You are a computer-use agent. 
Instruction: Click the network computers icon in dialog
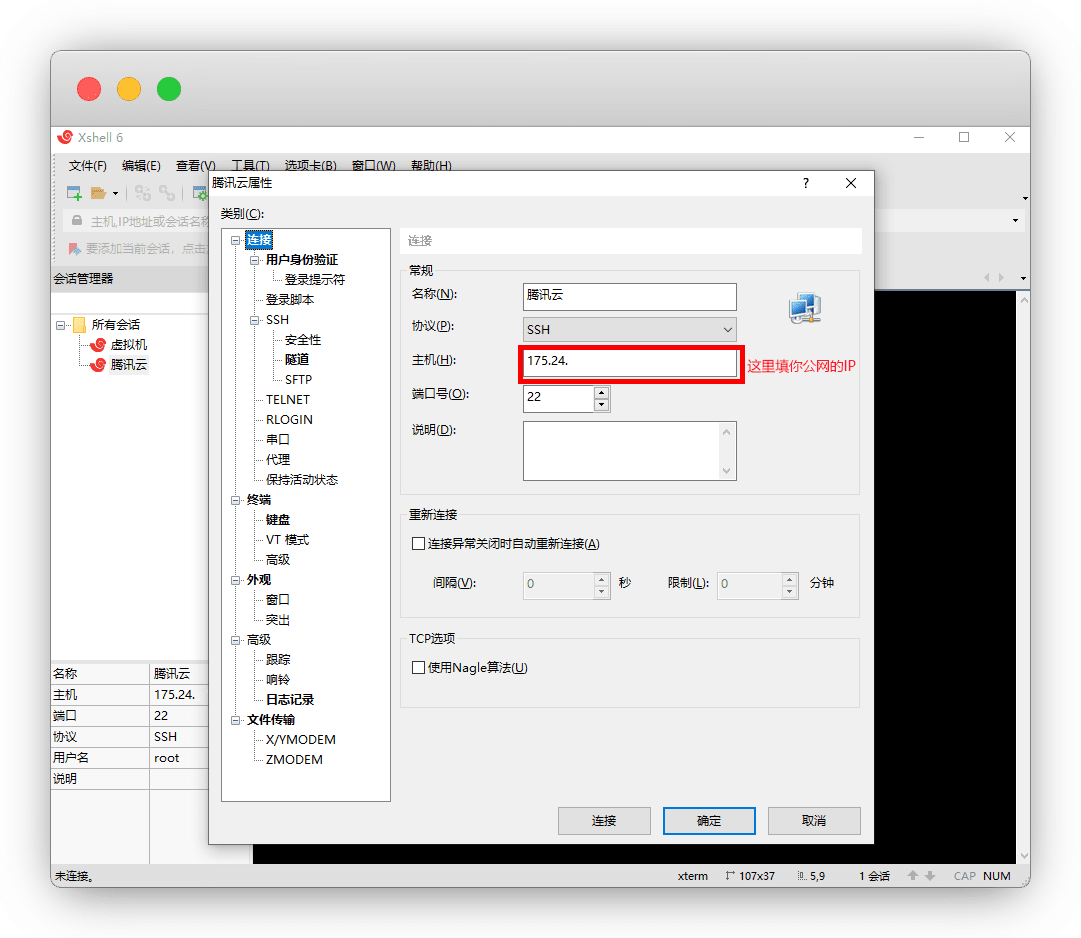[x=804, y=310]
